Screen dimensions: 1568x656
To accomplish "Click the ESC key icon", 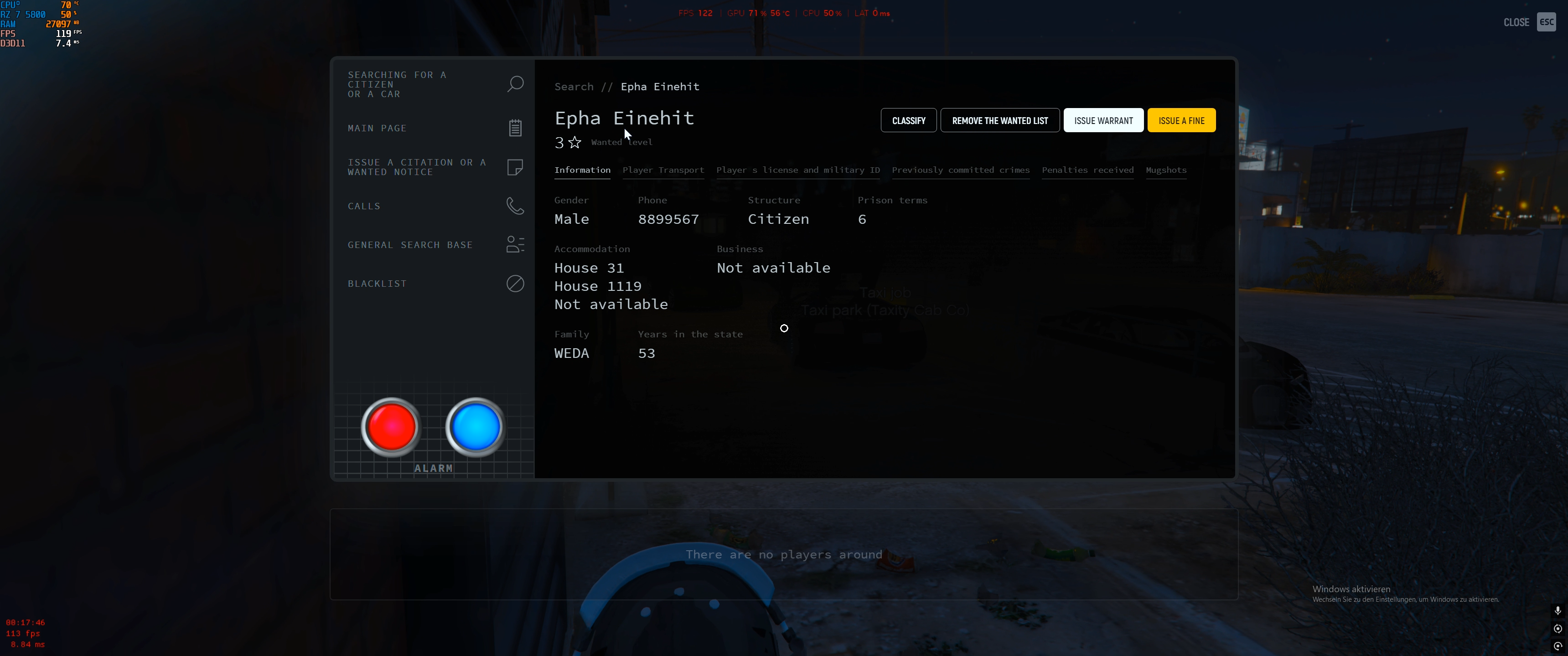I will point(1546,22).
